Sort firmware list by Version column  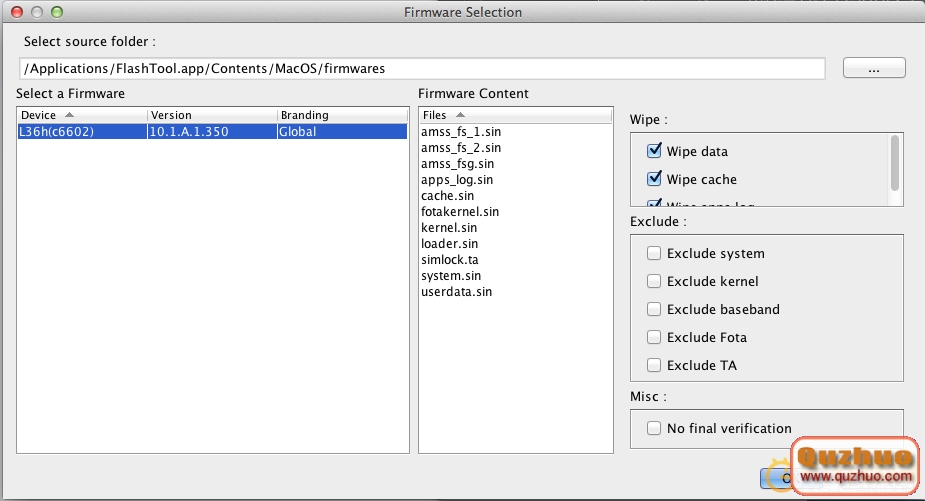tap(211, 115)
